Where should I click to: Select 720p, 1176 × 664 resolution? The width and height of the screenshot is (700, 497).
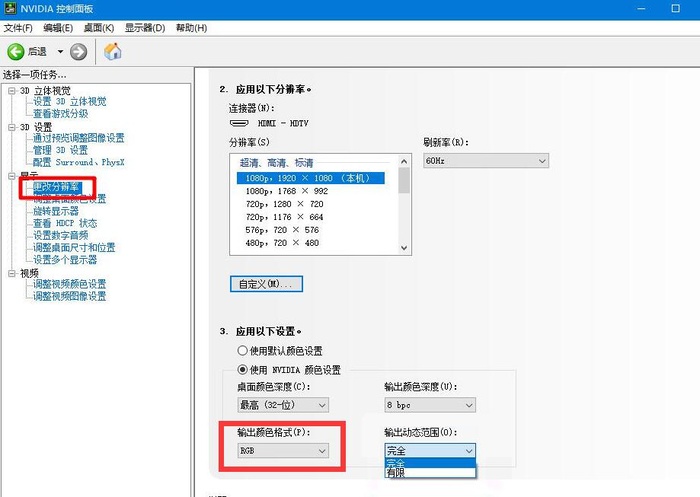(x=284, y=217)
